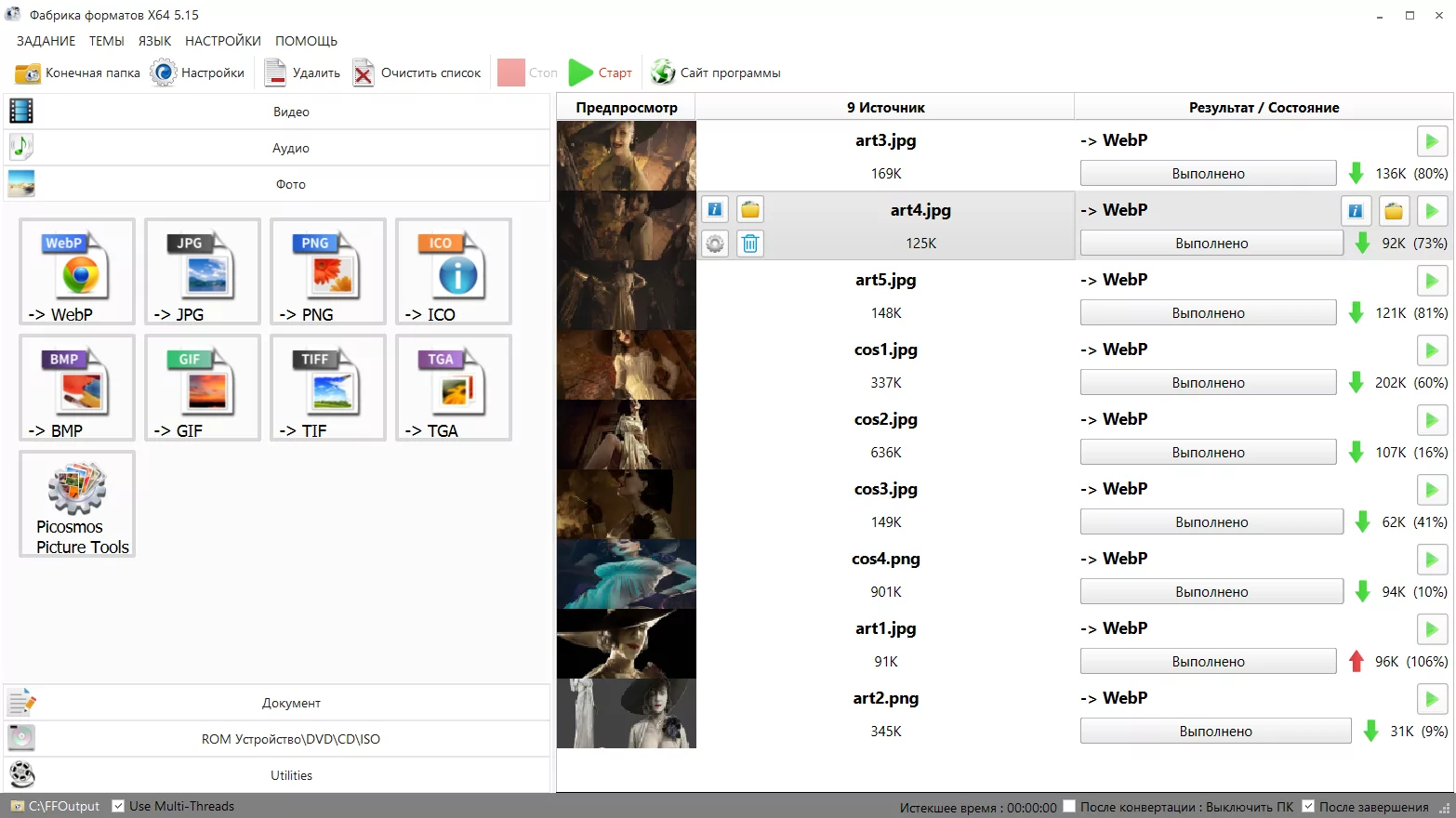Click the Результат / Состояние column header
Screen dimensions: 1456x818
pos(1264,108)
